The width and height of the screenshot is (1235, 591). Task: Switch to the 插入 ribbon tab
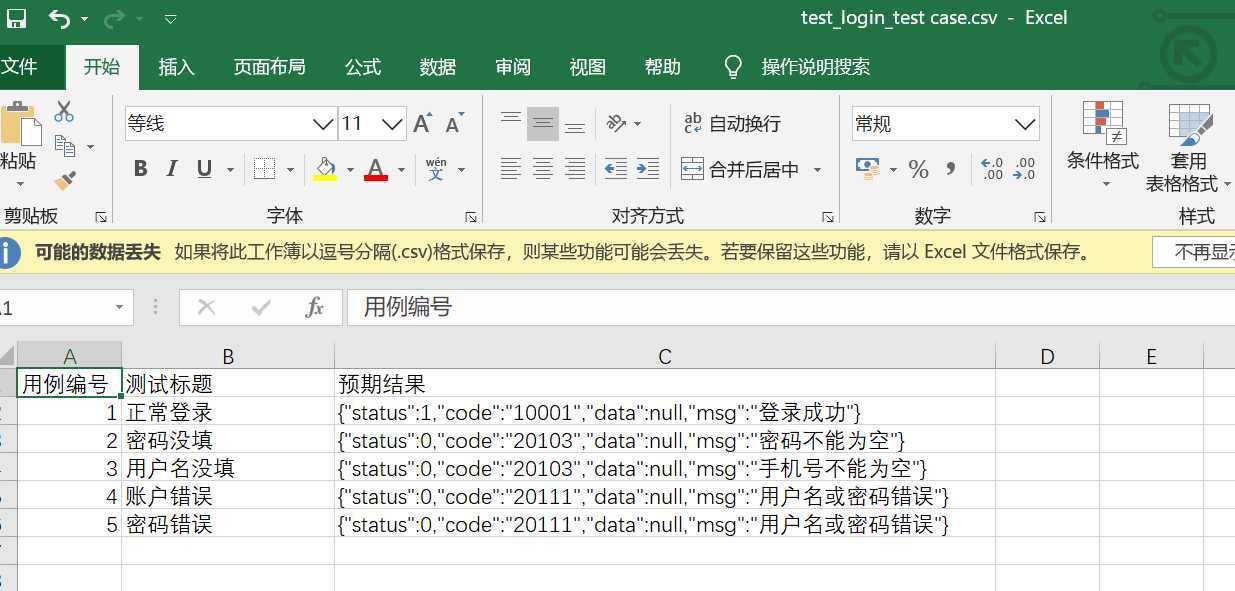176,67
